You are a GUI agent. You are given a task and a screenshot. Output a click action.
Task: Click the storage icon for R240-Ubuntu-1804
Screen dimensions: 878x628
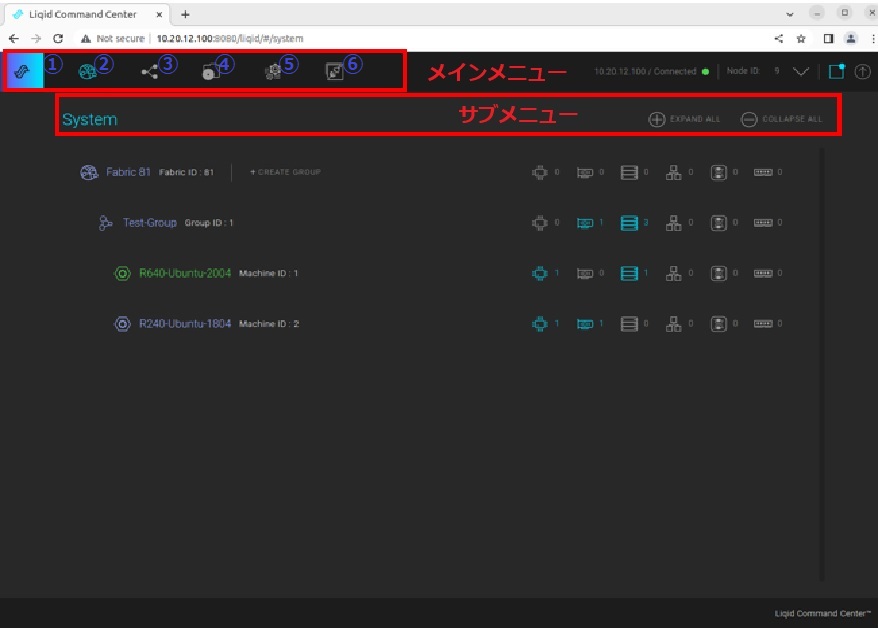tap(629, 324)
